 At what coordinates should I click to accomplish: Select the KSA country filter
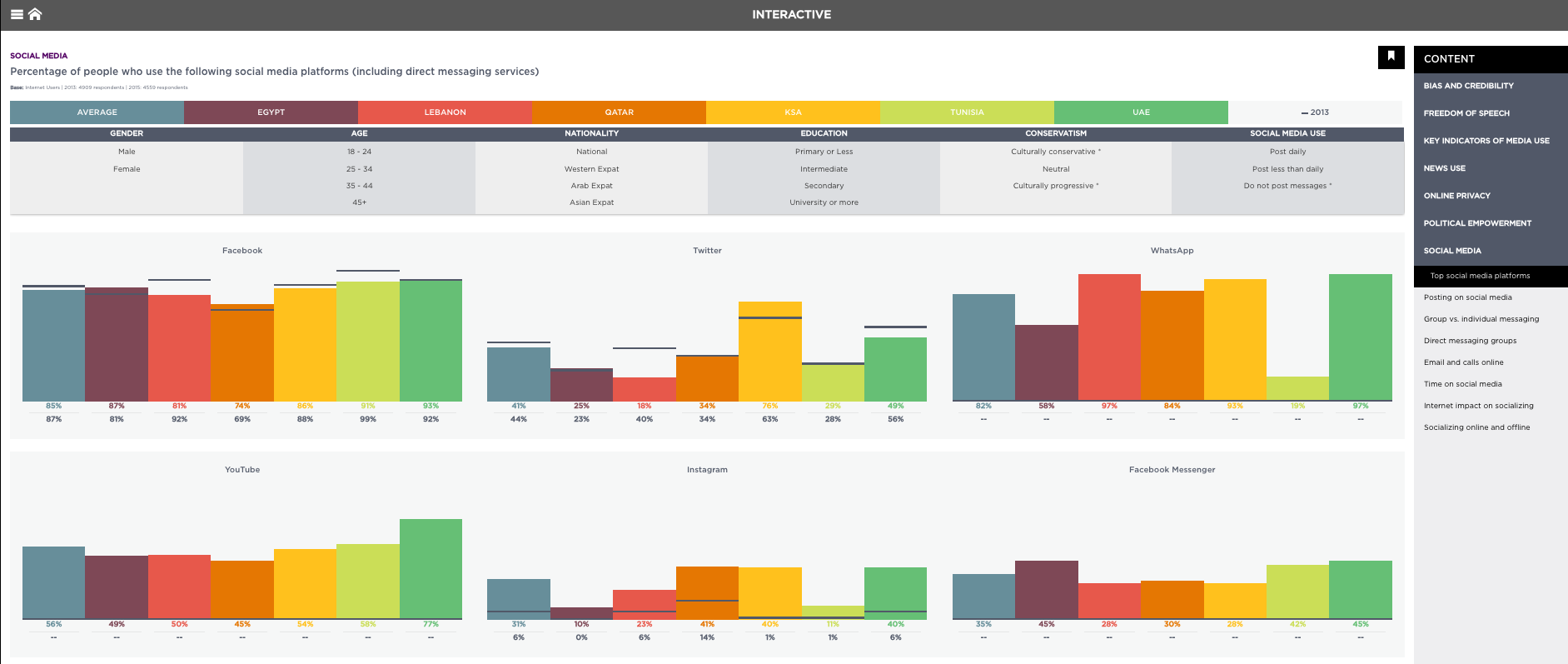point(793,112)
